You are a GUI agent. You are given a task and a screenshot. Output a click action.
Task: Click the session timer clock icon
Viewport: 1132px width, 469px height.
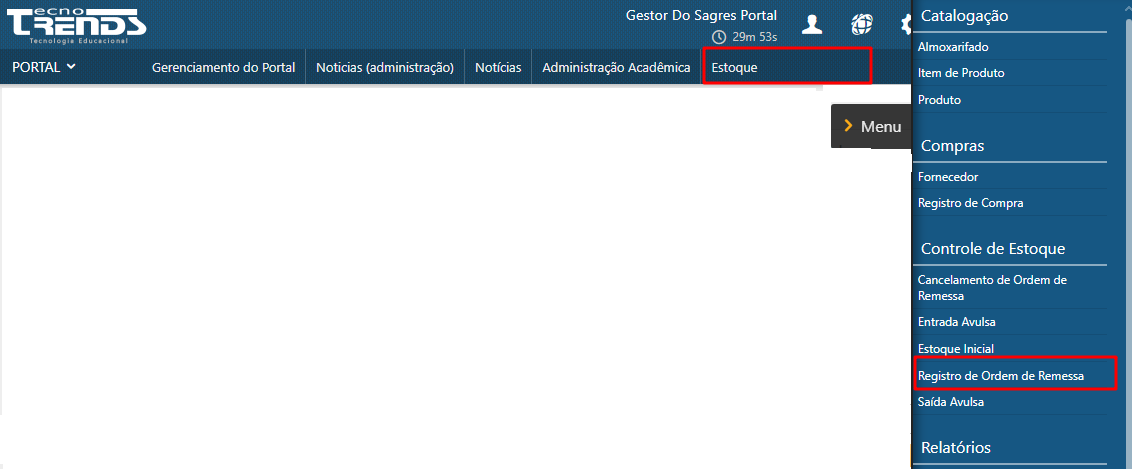(718, 37)
